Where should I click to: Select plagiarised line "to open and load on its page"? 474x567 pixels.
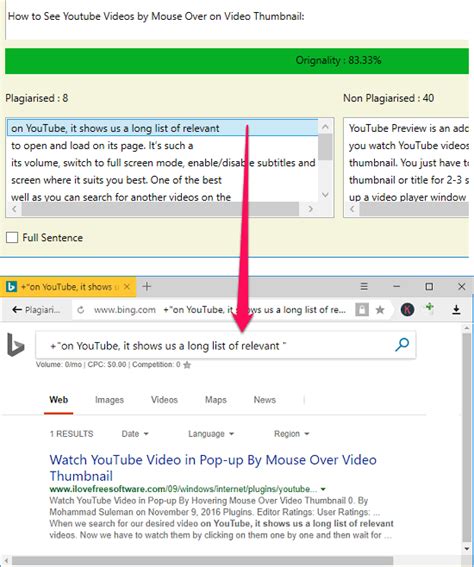click(x=162, y=145)
